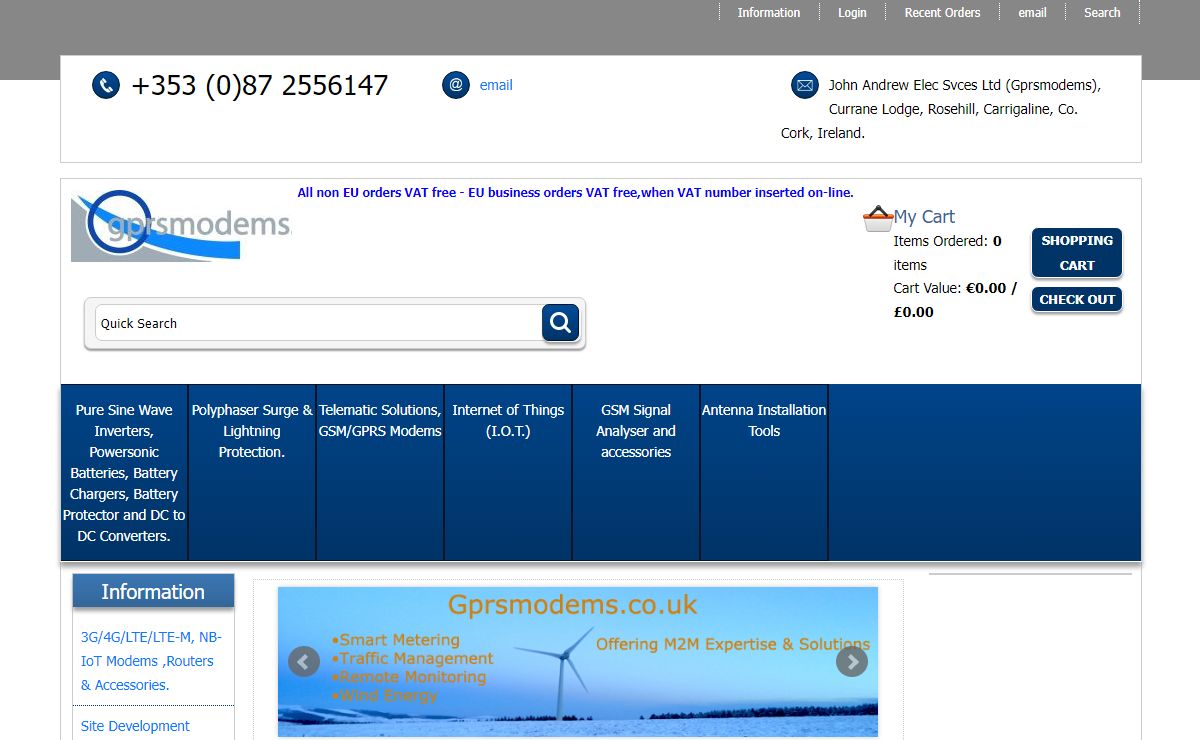Open Recent Orders in top bar
The width and height of the screenshot is (1200, 740).
942,13
